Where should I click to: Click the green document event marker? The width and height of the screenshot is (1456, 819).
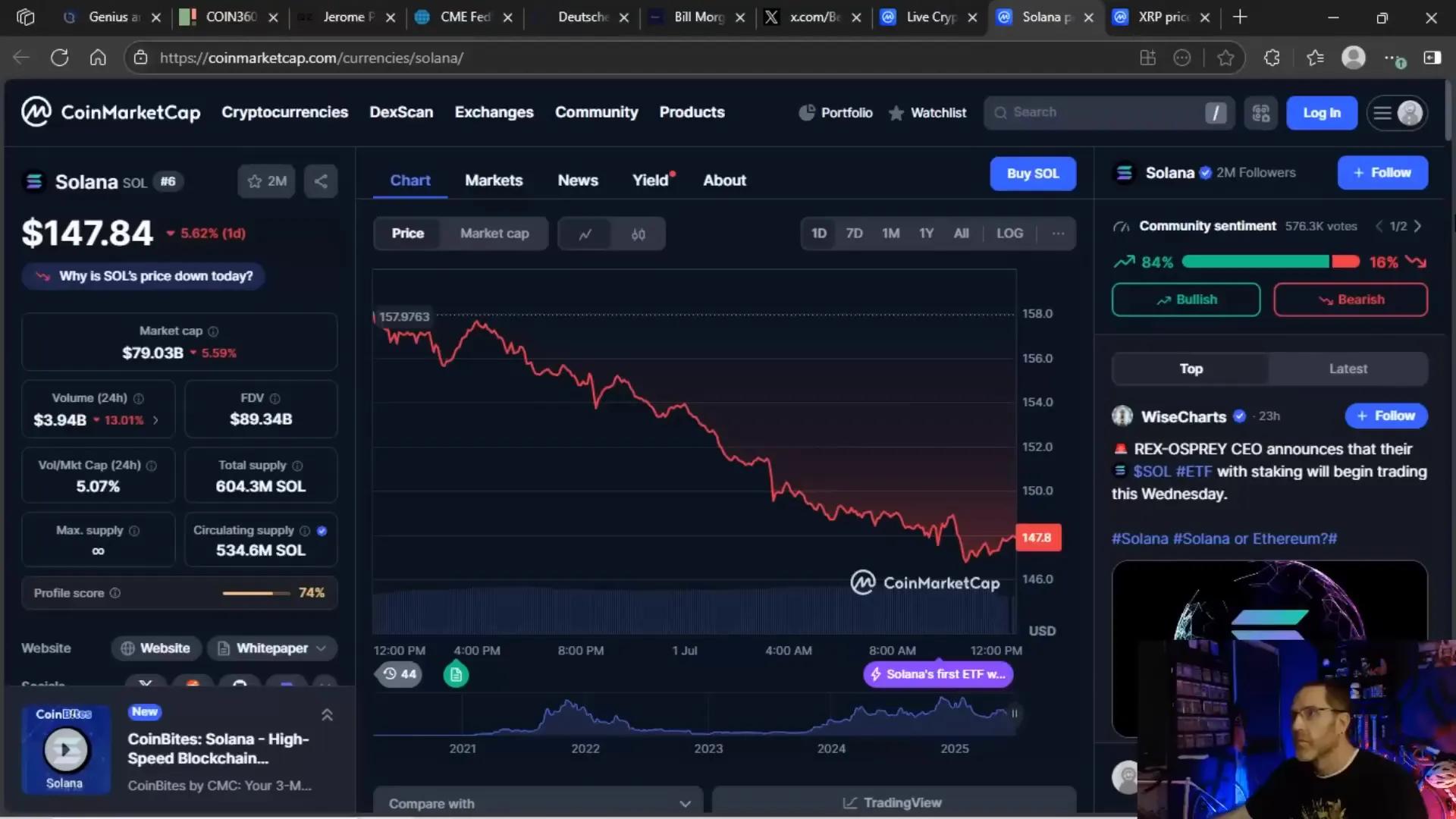[456, 674]
